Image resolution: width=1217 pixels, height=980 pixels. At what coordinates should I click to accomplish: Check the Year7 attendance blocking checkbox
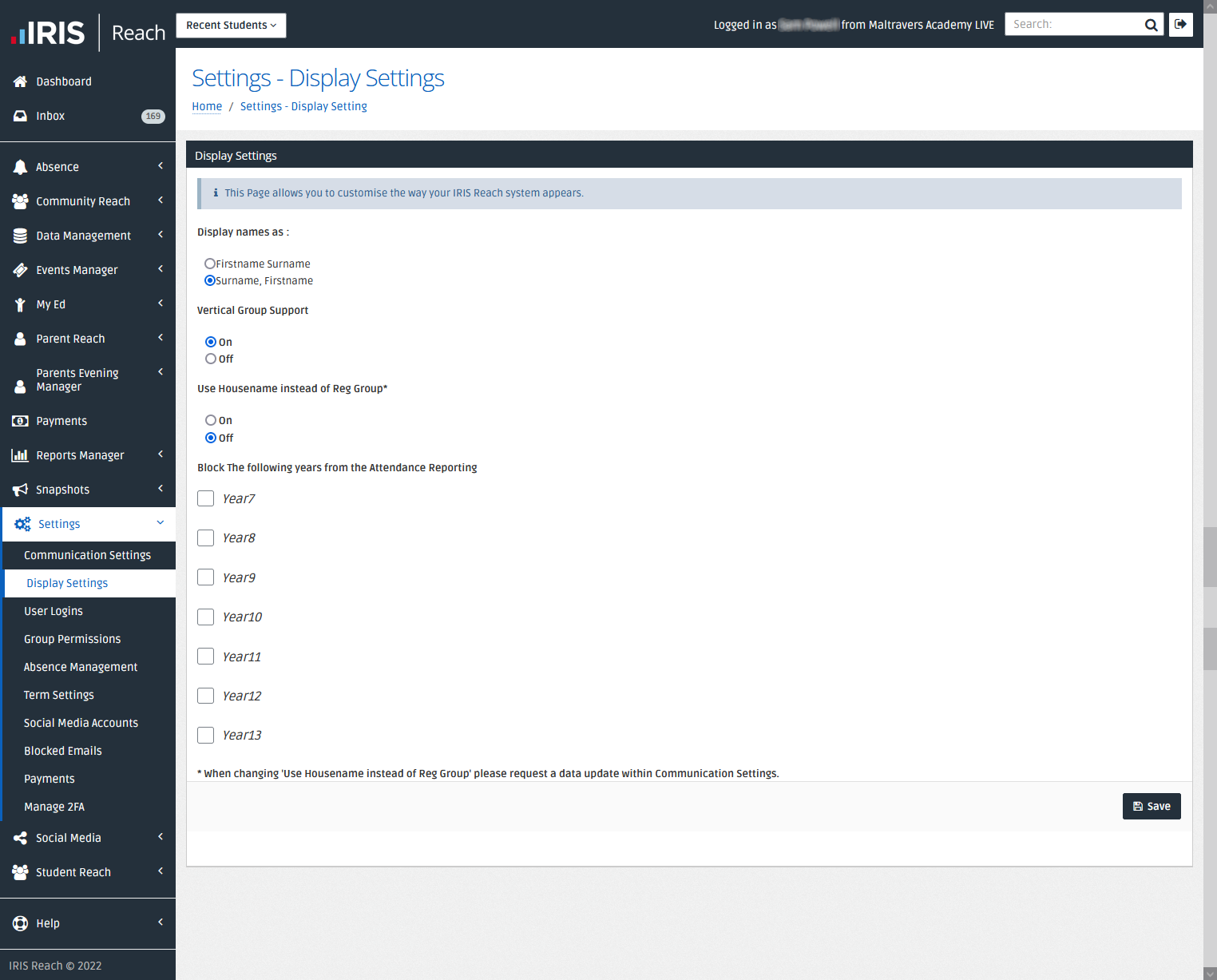click(x=205, y=498)
